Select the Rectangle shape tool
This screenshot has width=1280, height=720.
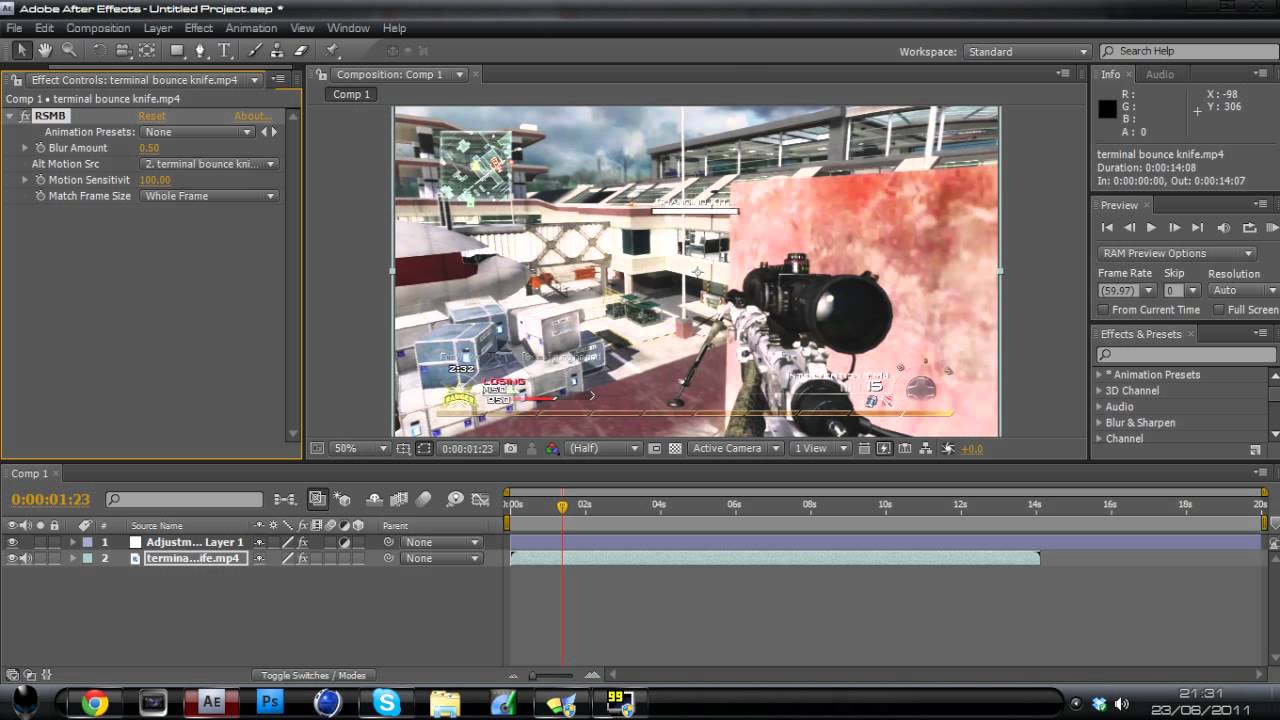click(177, 50)
